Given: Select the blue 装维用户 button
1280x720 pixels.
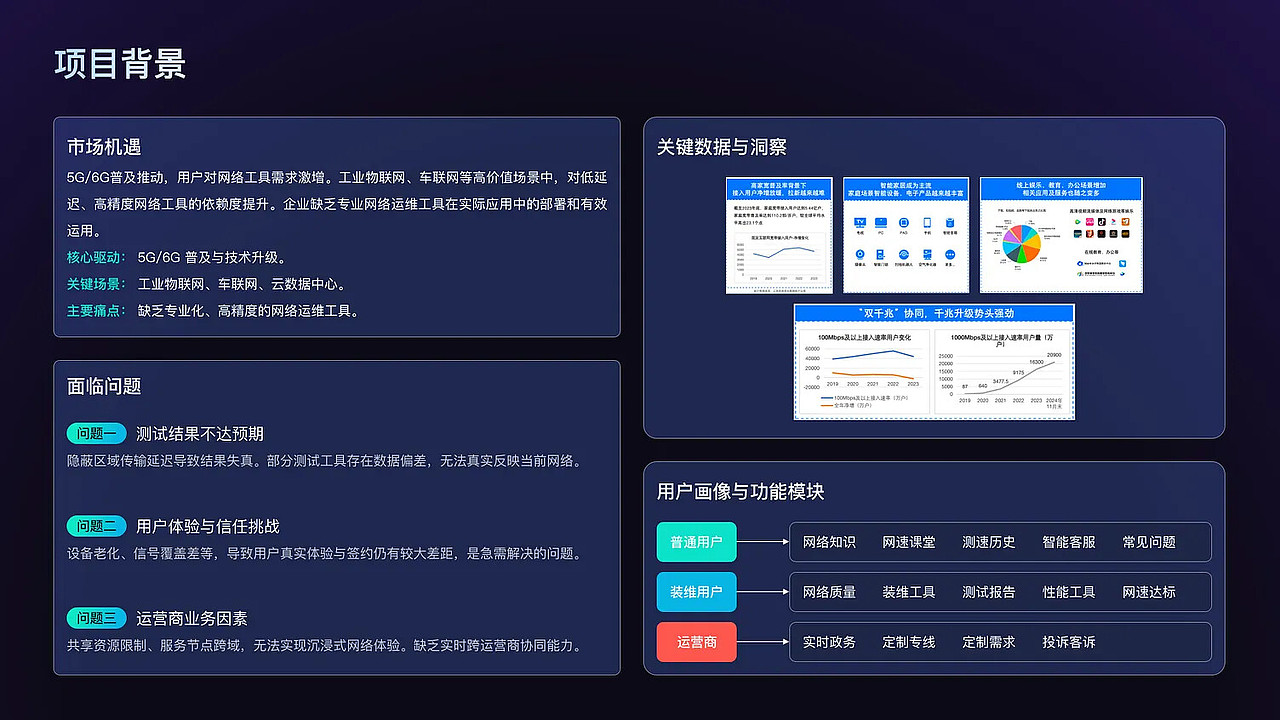Looking at the screenshot, I should click(696, 592).
